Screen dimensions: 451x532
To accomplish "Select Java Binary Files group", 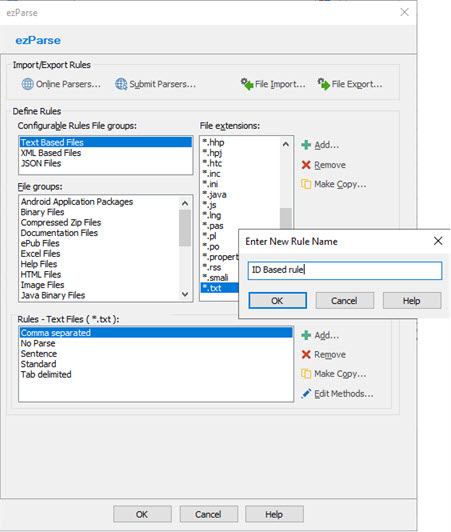I will click(x=99, y=296).
